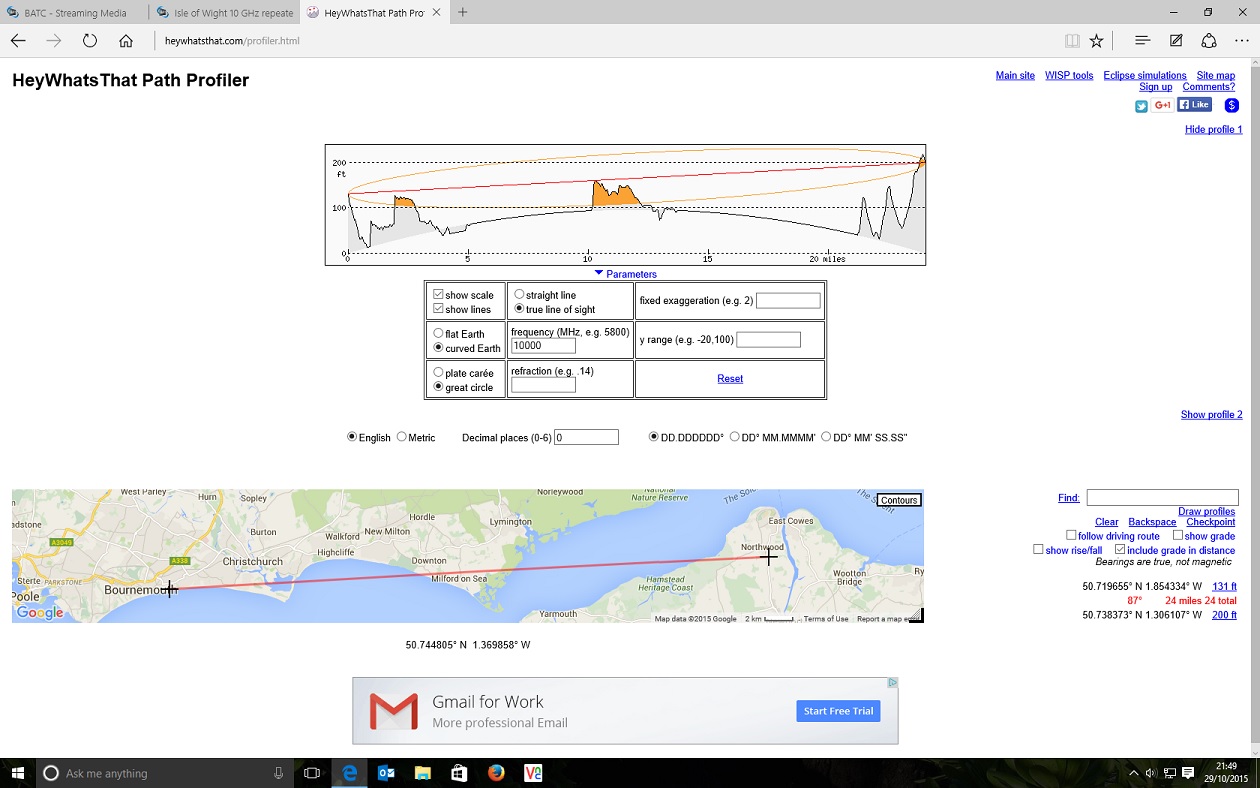Select the straight line radio button
Viewport: 1260px width, 788px height.
[x=519, y=295]
